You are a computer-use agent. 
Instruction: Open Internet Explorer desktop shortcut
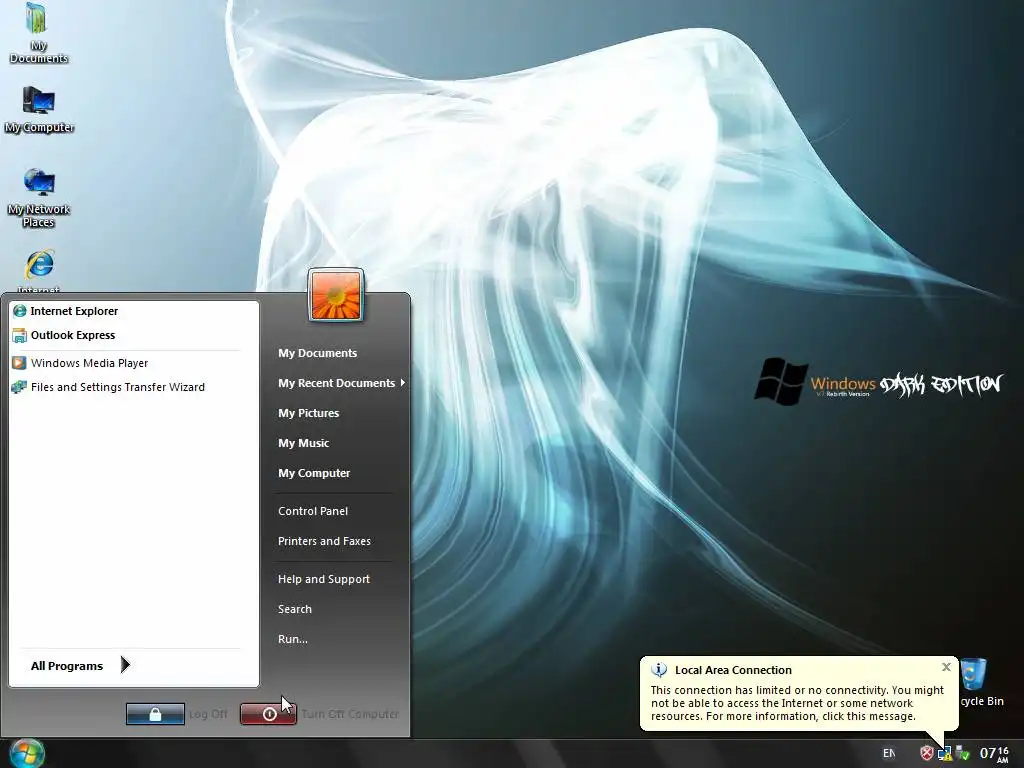[39, 270]
